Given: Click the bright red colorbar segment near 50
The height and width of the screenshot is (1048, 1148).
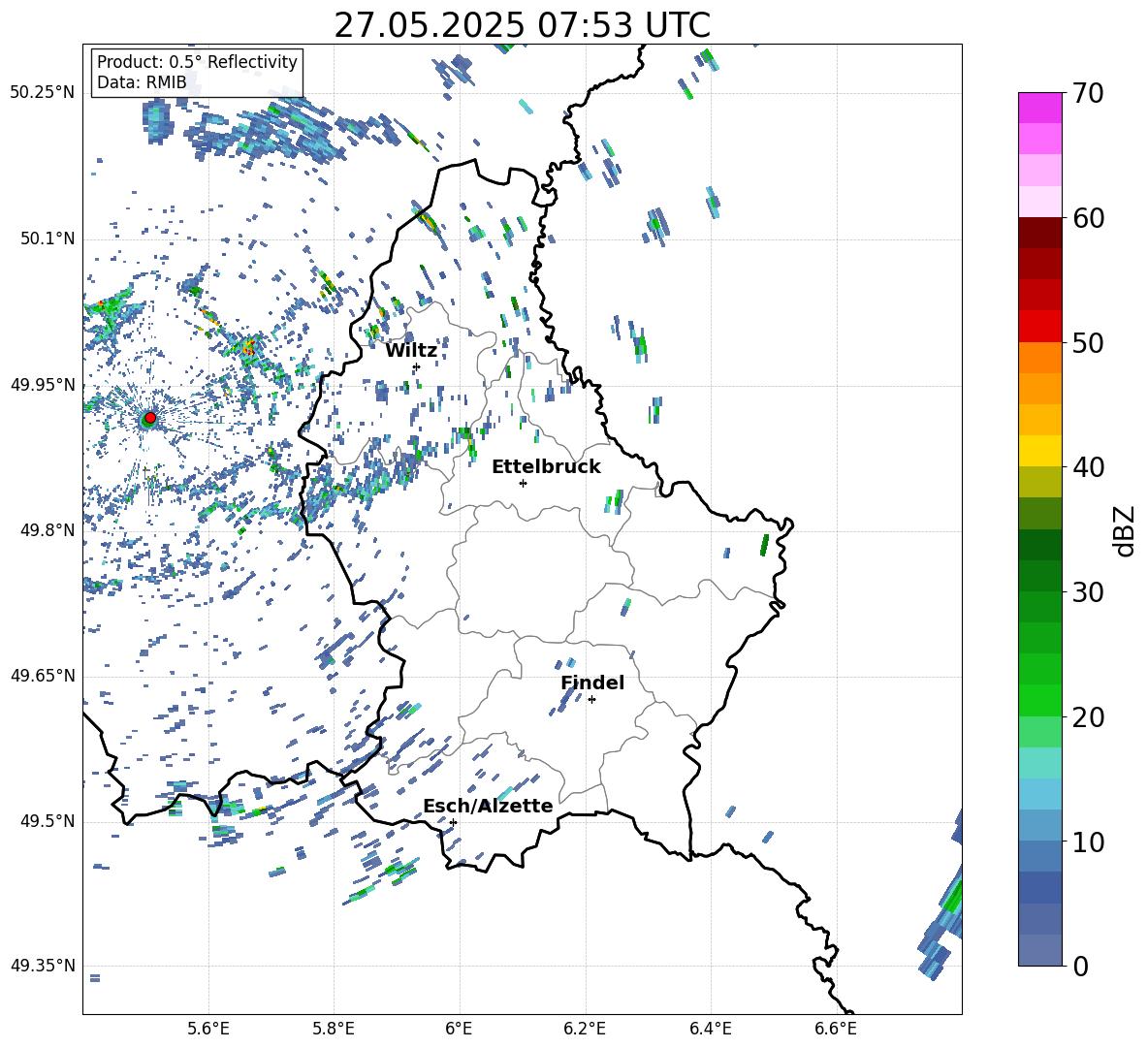Looking at the screenshot, I should pyautogui.click(x=1039, y=327).
